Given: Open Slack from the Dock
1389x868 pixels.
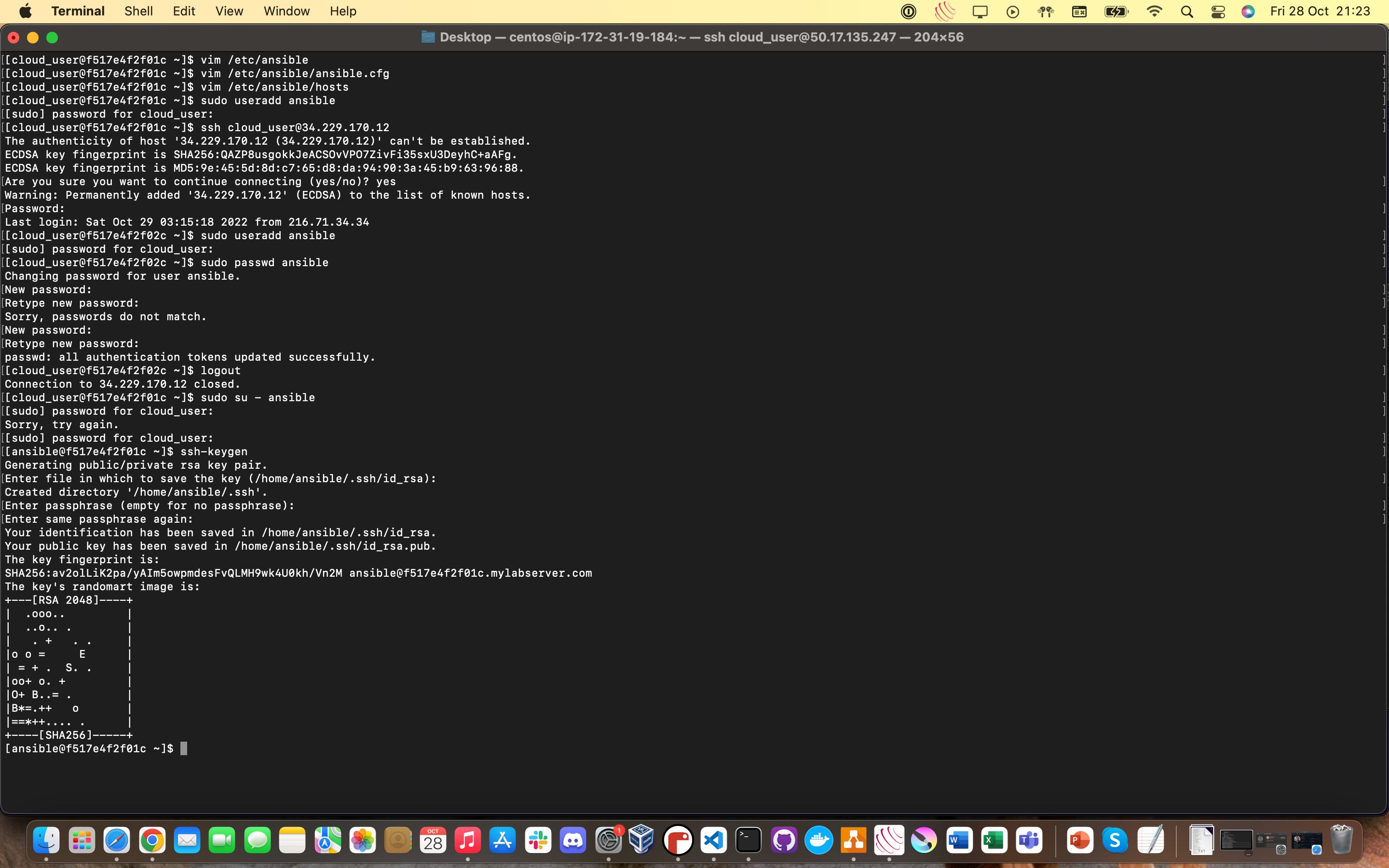Looking at the screenshot, I should coord(538,841).
